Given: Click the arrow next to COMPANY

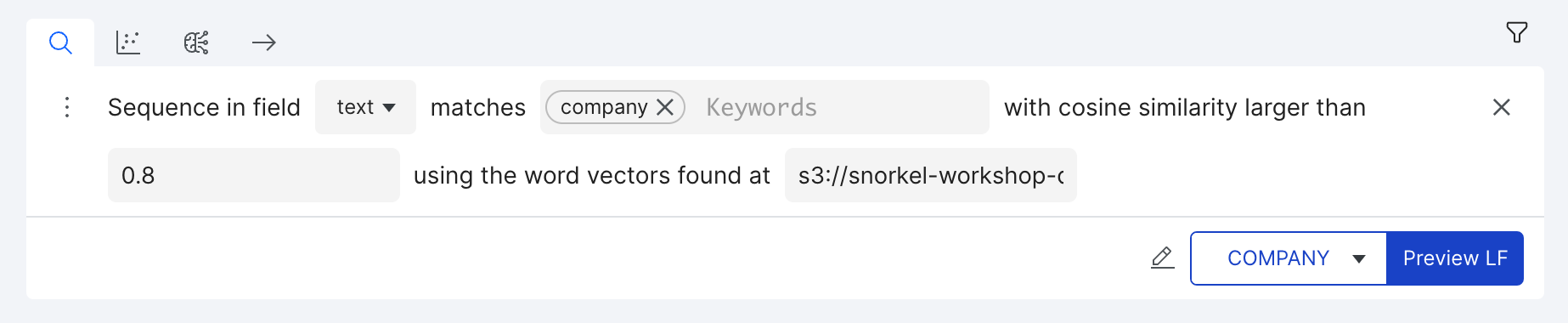Looking at the screenshot, I should [x=1358, y=259].
